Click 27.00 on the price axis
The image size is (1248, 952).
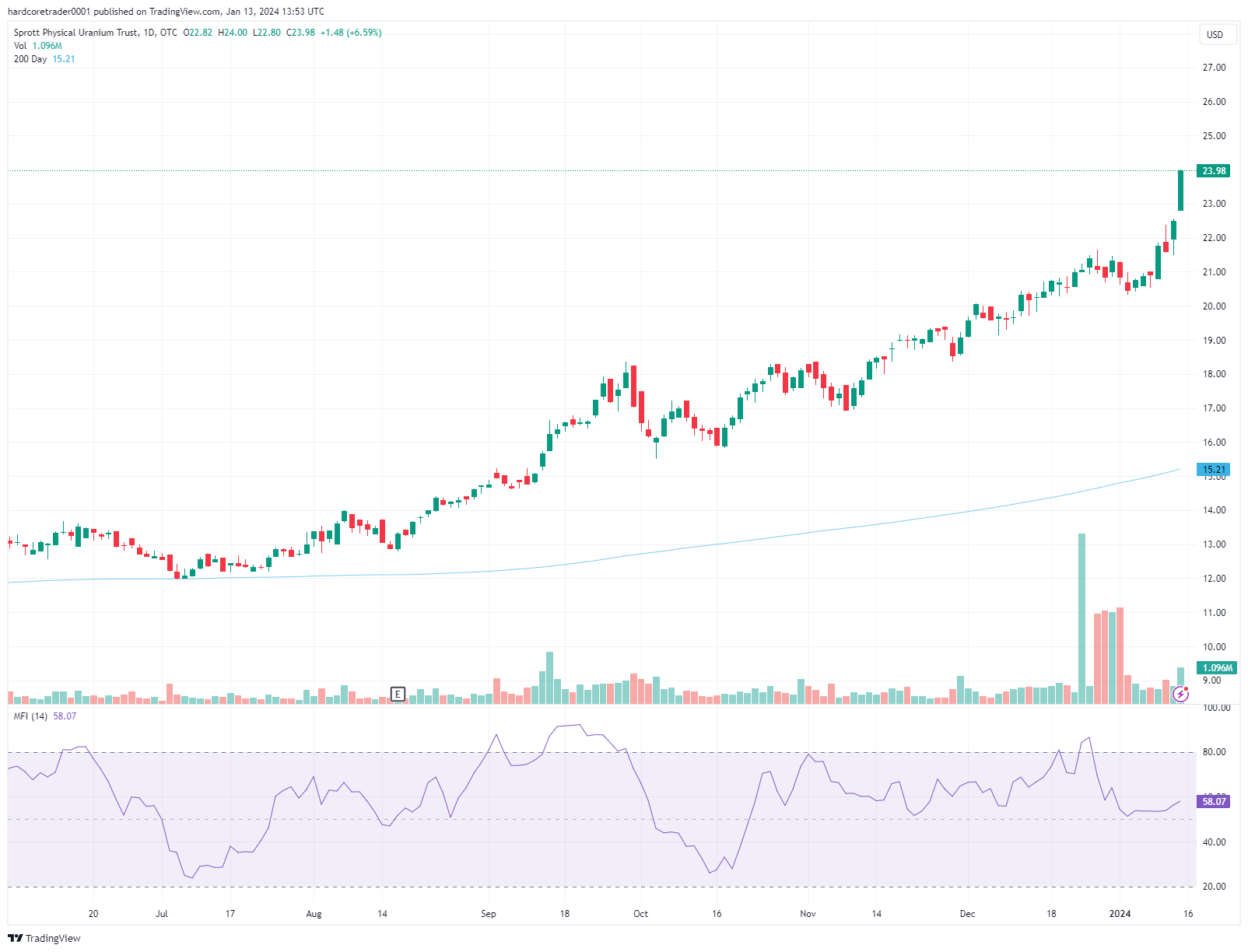point(1214,68)
